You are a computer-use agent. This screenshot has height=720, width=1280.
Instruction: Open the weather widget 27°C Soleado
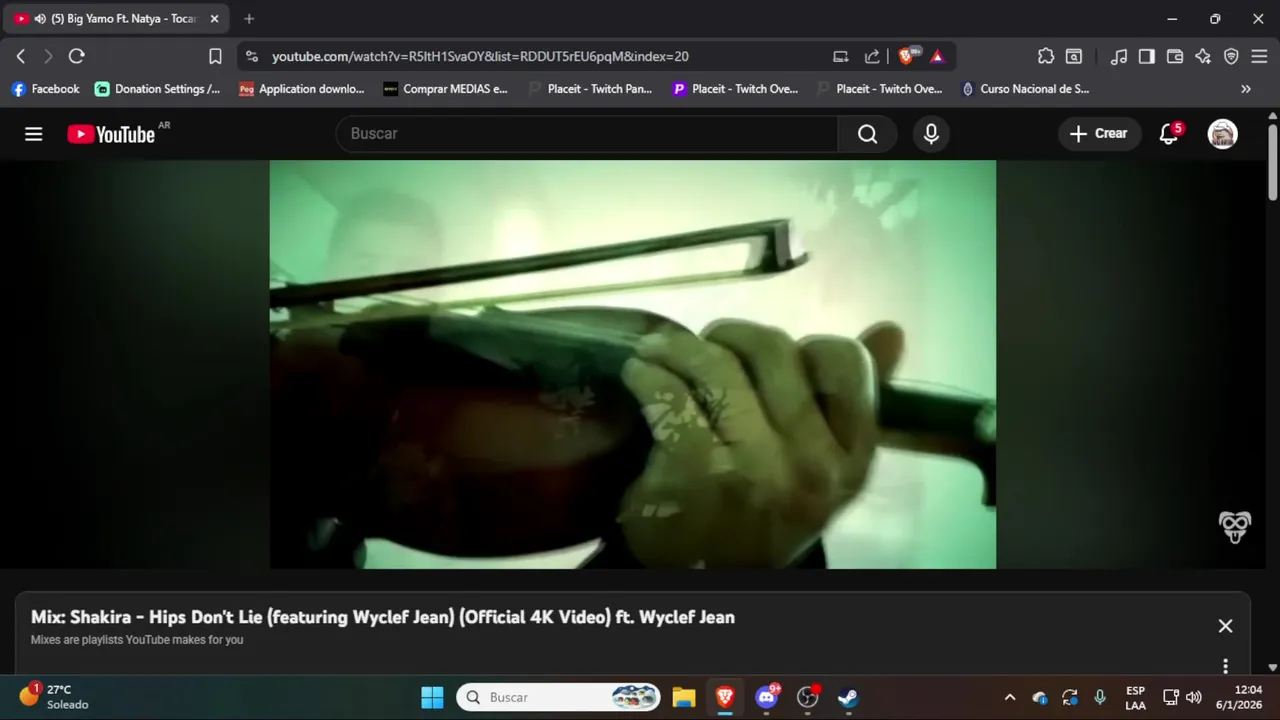(55, 697)
